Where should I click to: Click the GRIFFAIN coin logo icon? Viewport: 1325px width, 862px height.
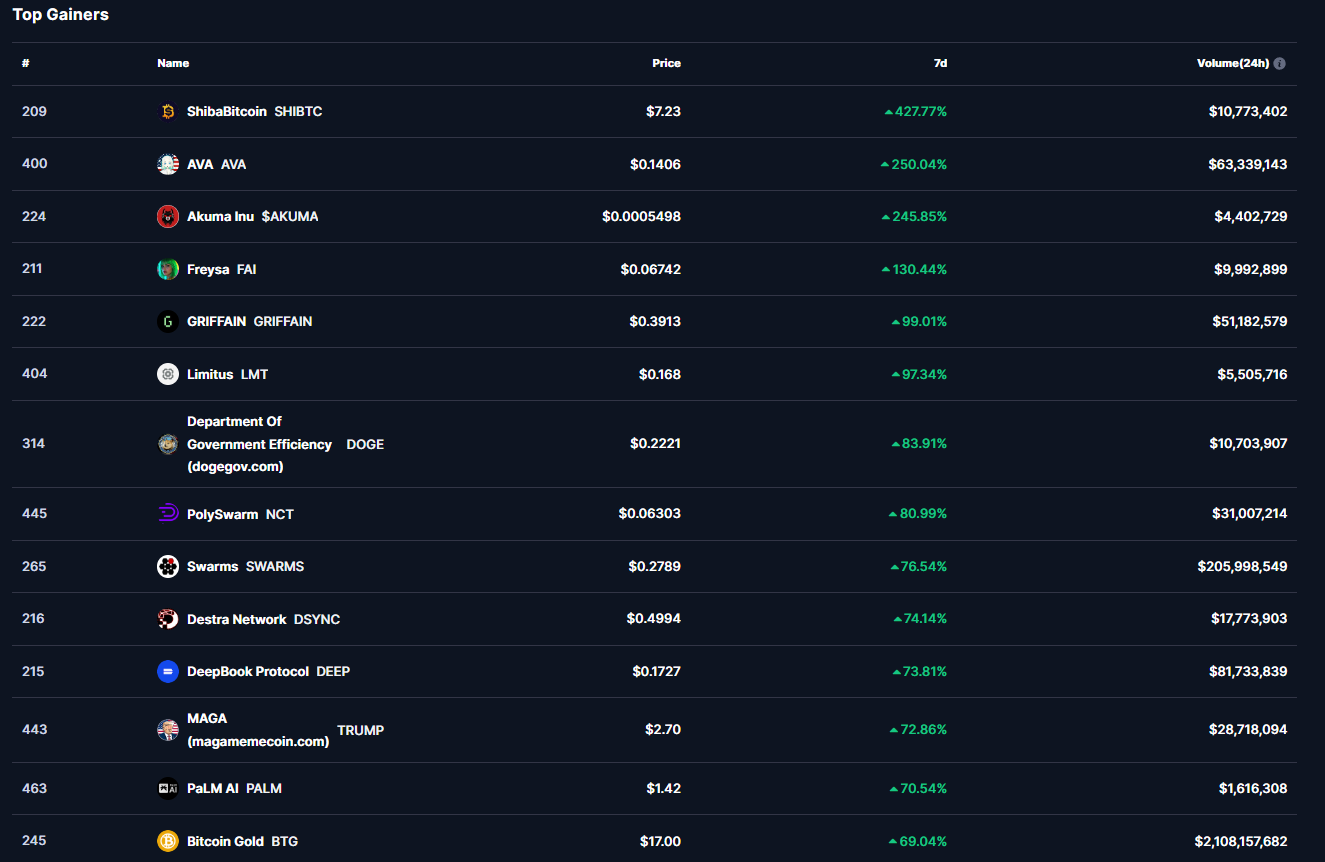point(168,321)
